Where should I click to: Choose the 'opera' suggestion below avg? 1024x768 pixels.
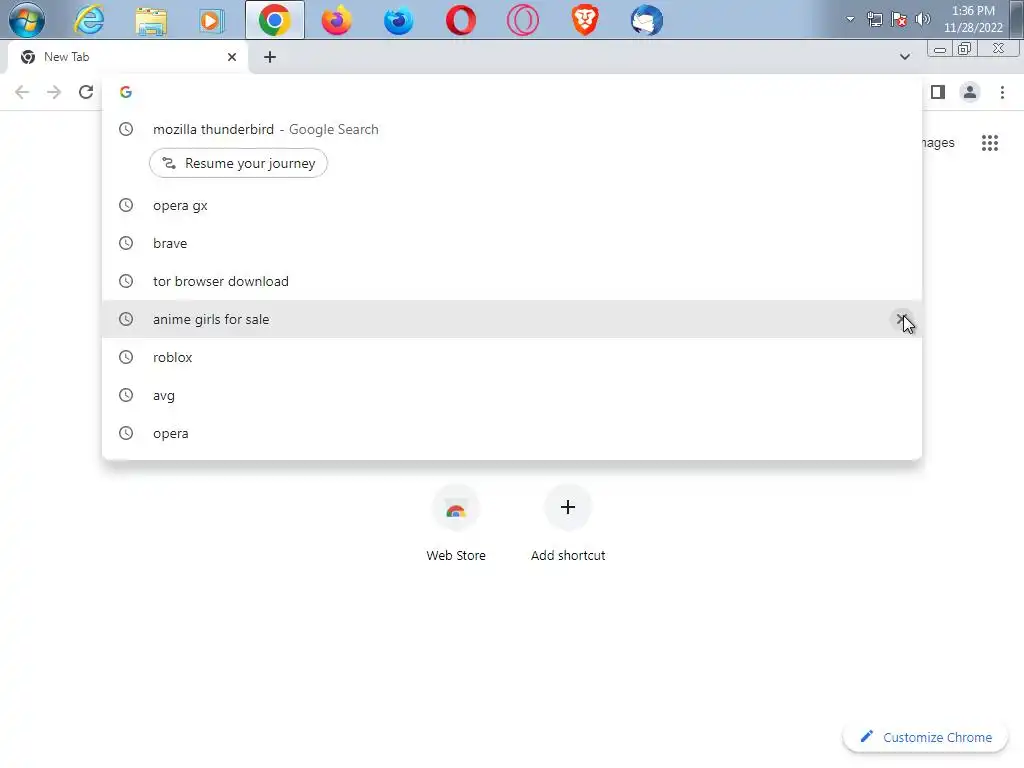[512, 432]
